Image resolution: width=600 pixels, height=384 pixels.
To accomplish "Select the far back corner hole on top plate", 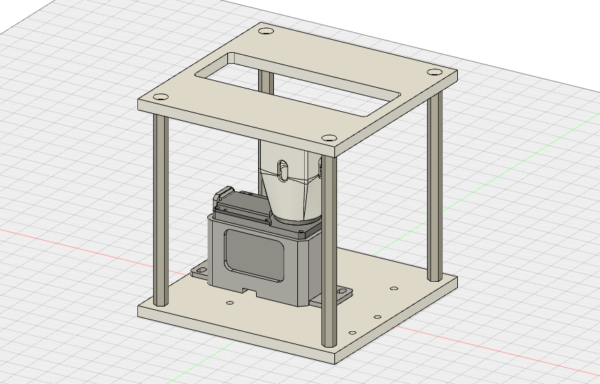I will [266, 31].
